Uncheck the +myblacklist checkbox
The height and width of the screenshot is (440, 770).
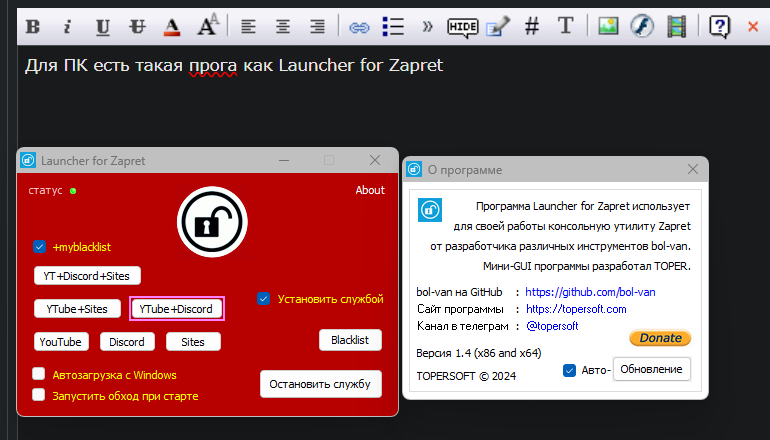pos(39,247)
